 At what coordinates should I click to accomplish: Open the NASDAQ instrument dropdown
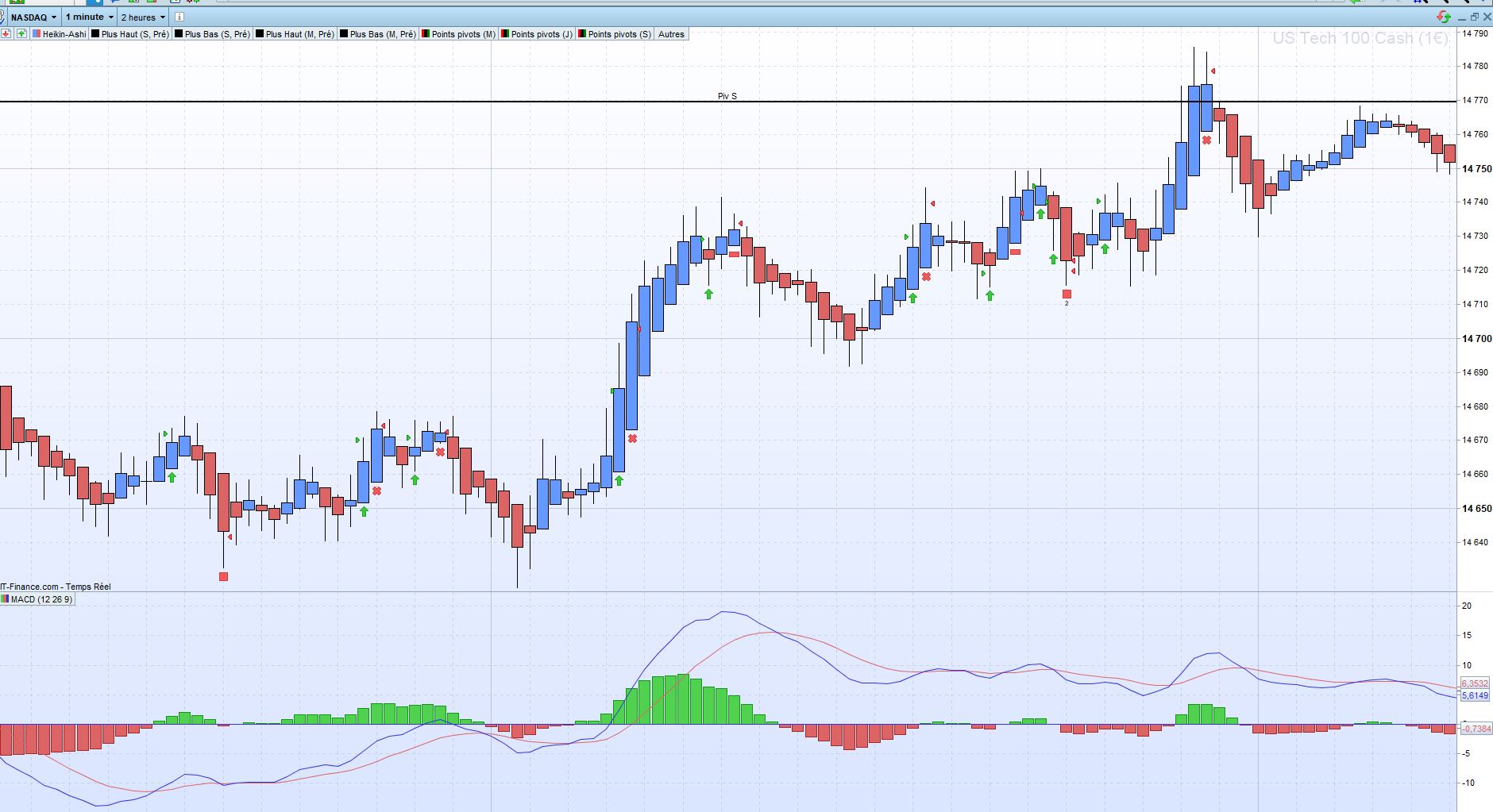(33, 17)
